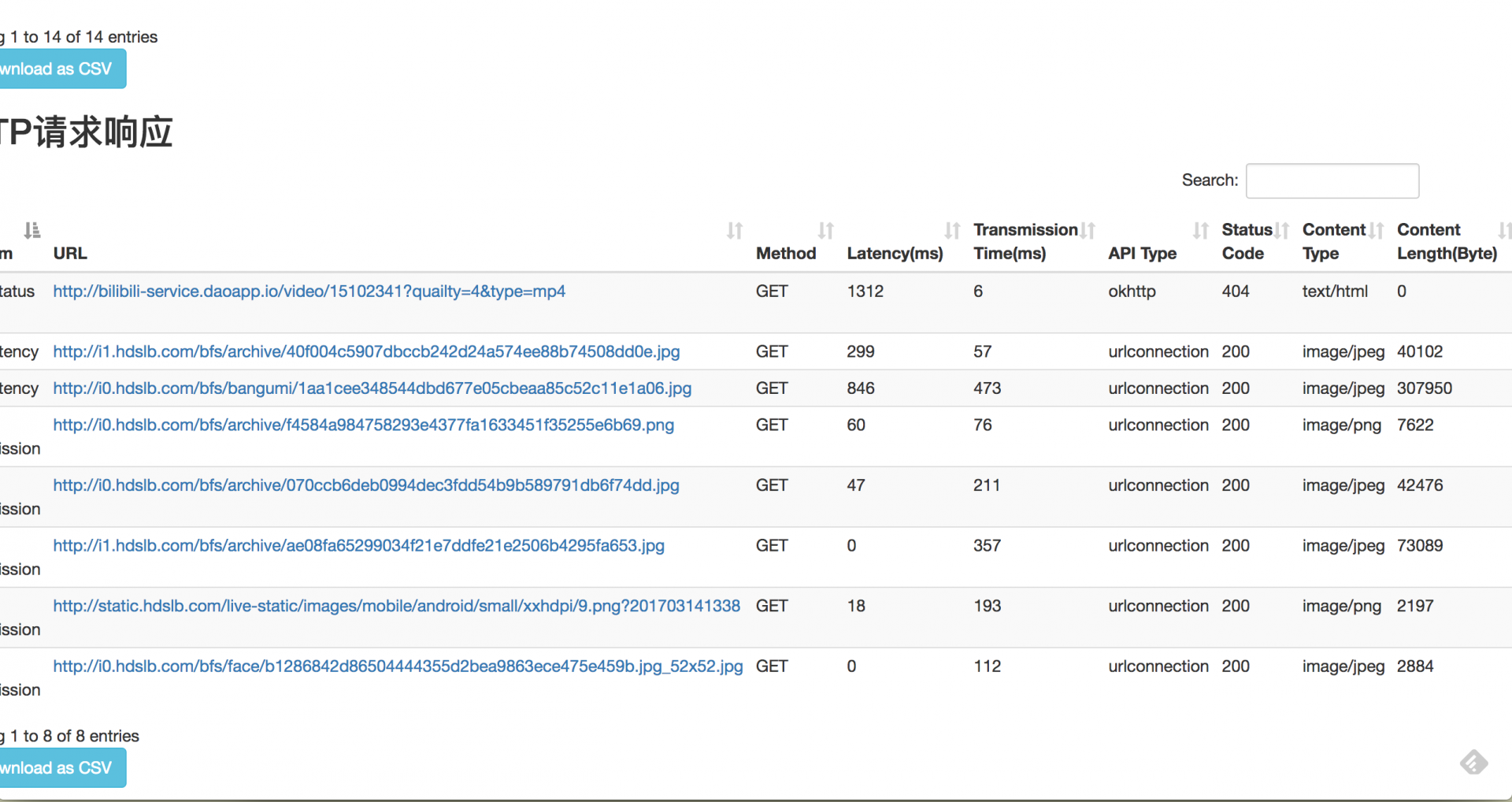This screenshot has width=1512, height=802.
Task: Sort by the Content Type column sort icon
Action: click(x=1376, y=230)
